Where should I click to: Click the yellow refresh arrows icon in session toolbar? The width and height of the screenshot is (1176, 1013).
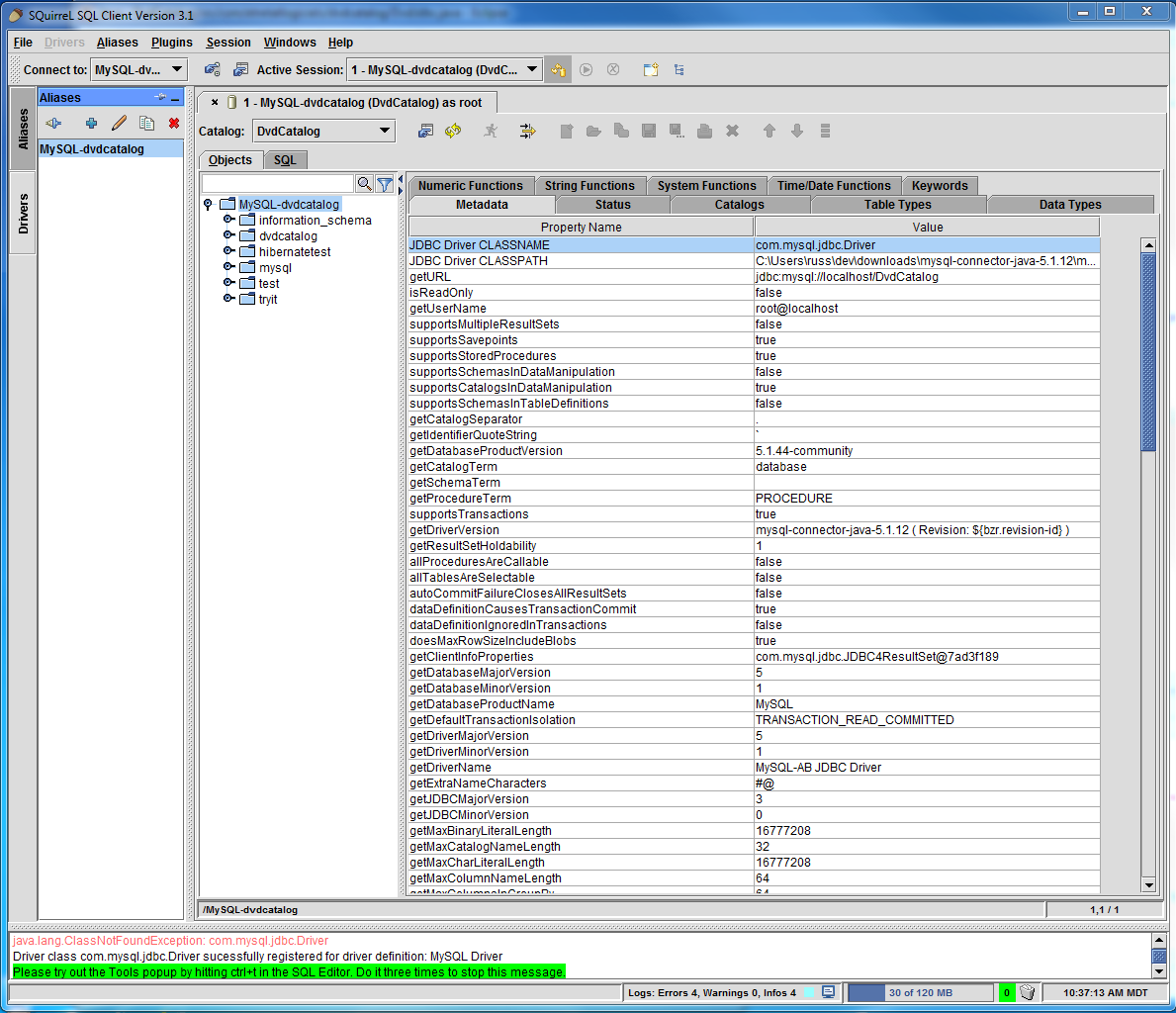(453, 132)
